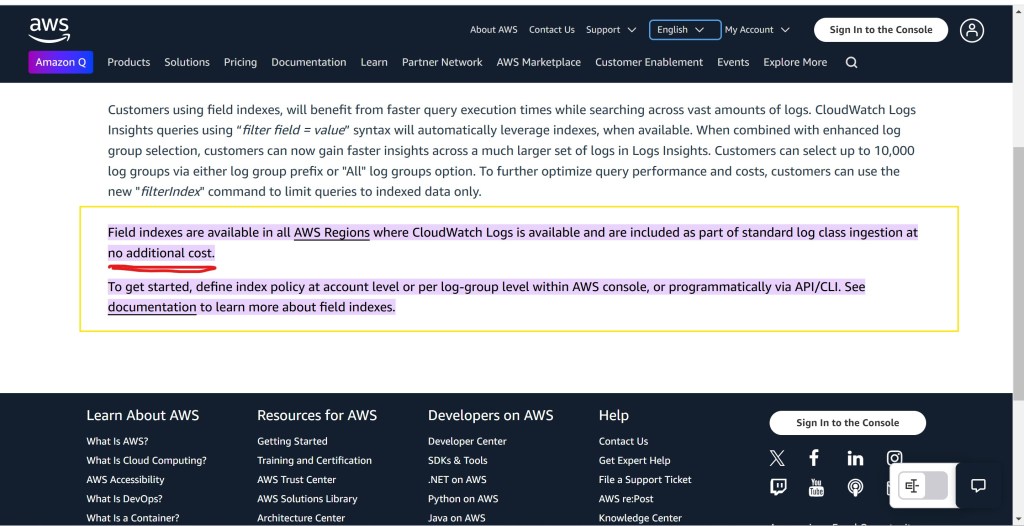This screenshot has width=1024, height=526.
Task: Open the Pricing menu item
Action: point(240,62)
